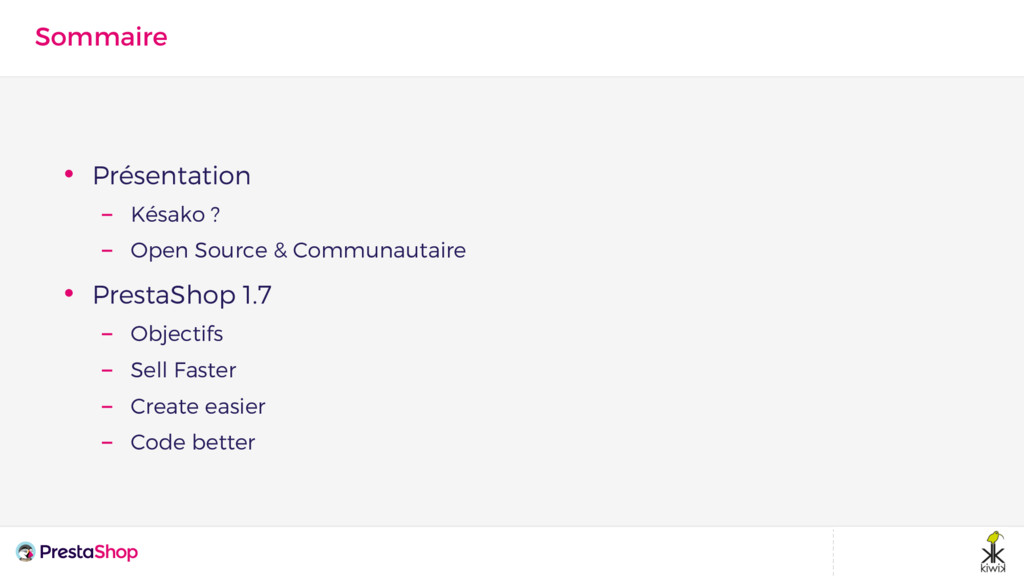Click the pink dash before Sell Faster
This screenshot has width=1024, height=576.
[x=107, y=370]
